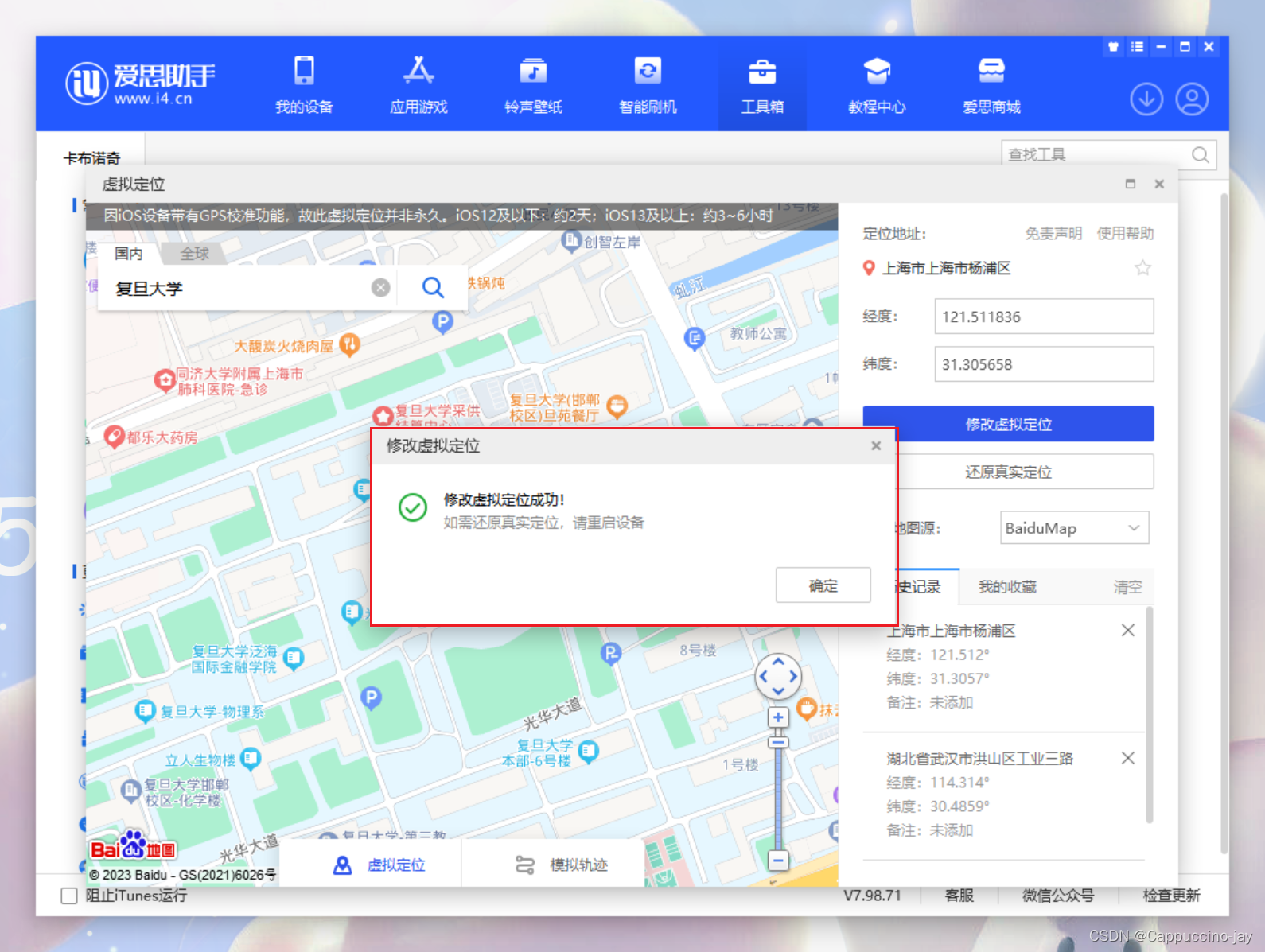The width and height of the screenshot is (1265, 952).
Task: Click 都乐大药房 map marker
Action: [114, 436]
